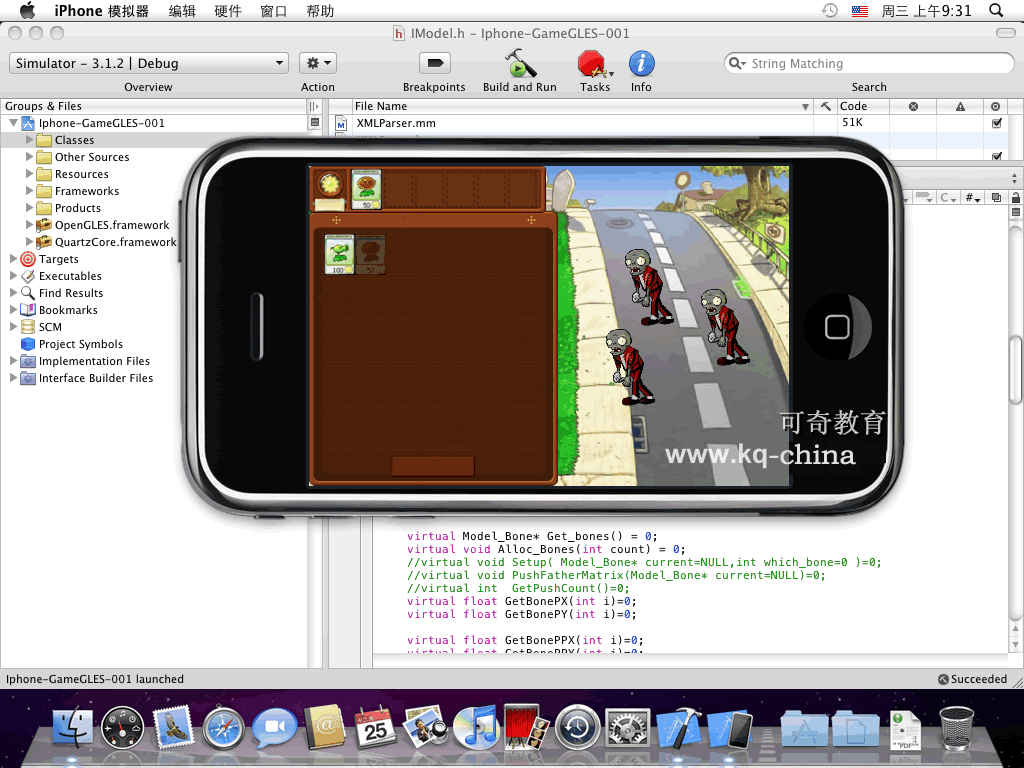Screen dimensions: 1024x768
Task: Click the red Tasks stop icon
Action: (591, 64)
